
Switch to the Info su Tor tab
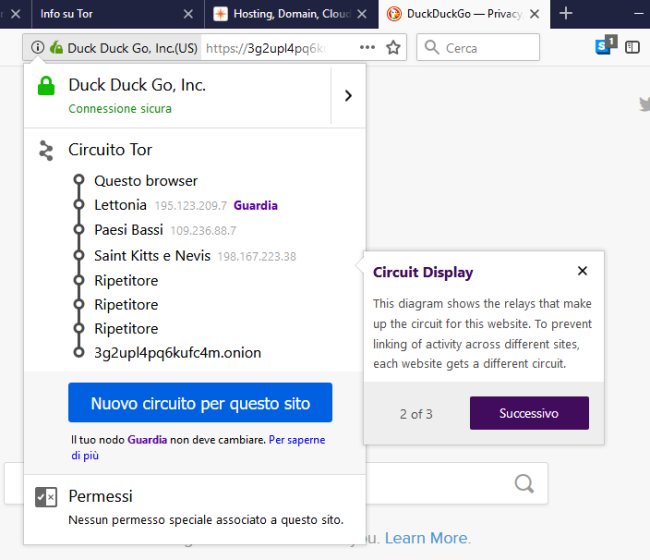[118, 14]
